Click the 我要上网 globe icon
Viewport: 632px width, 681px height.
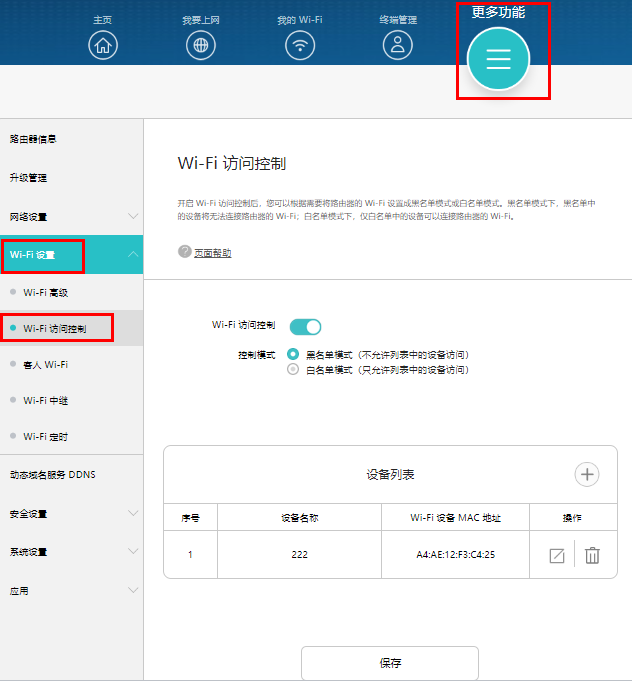click(201, 45)
